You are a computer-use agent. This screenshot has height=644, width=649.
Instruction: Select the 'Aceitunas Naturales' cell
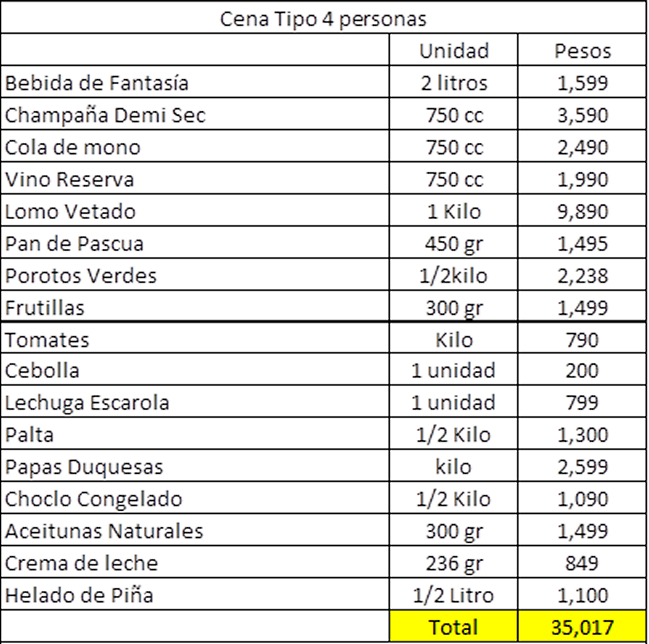coord(104,531)
